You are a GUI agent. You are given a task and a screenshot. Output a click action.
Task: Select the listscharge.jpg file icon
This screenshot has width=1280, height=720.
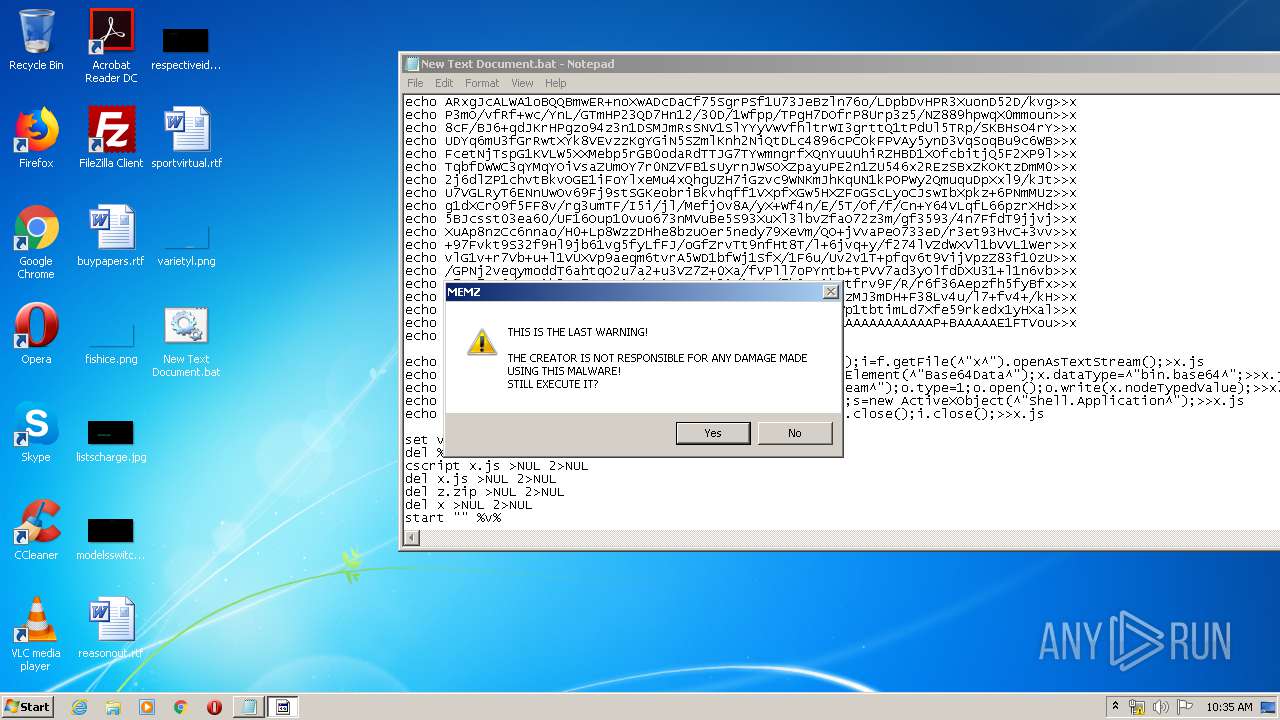pyautogui.click(x=111, y=441)
